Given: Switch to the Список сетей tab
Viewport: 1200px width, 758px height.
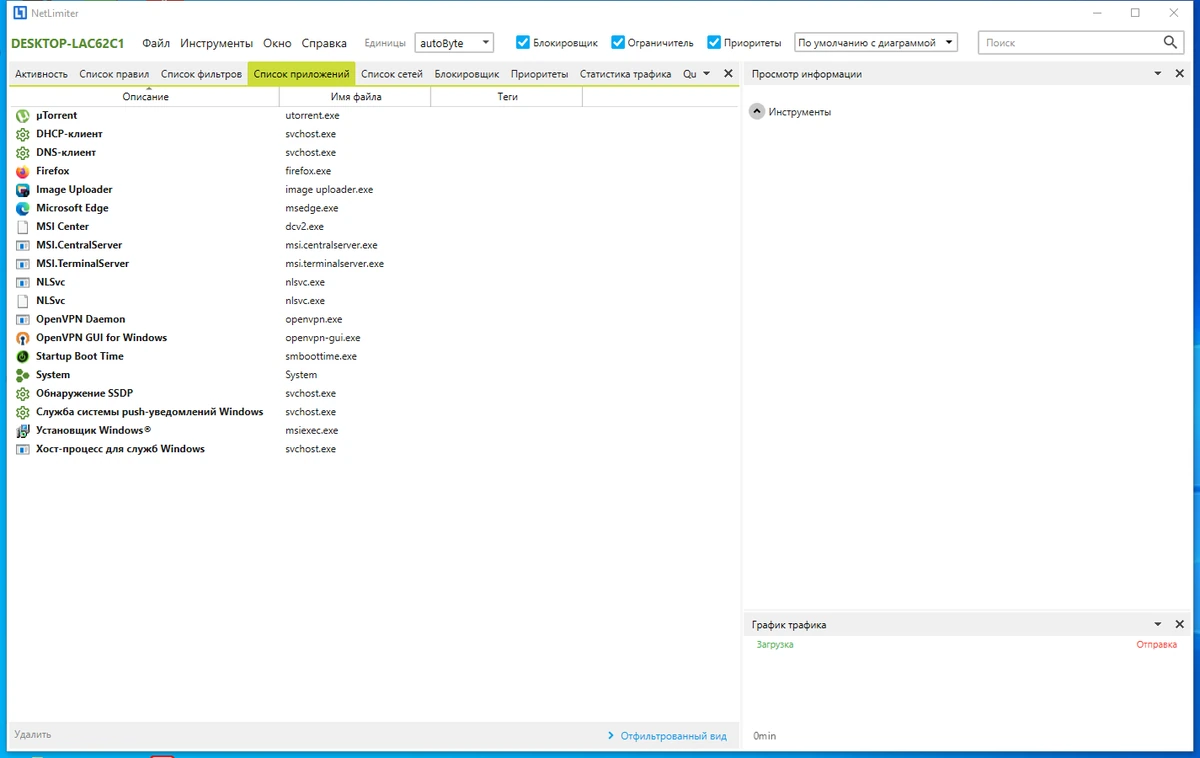Looking at the screenshot, I should pyautogui.click(x=392, y=74).
